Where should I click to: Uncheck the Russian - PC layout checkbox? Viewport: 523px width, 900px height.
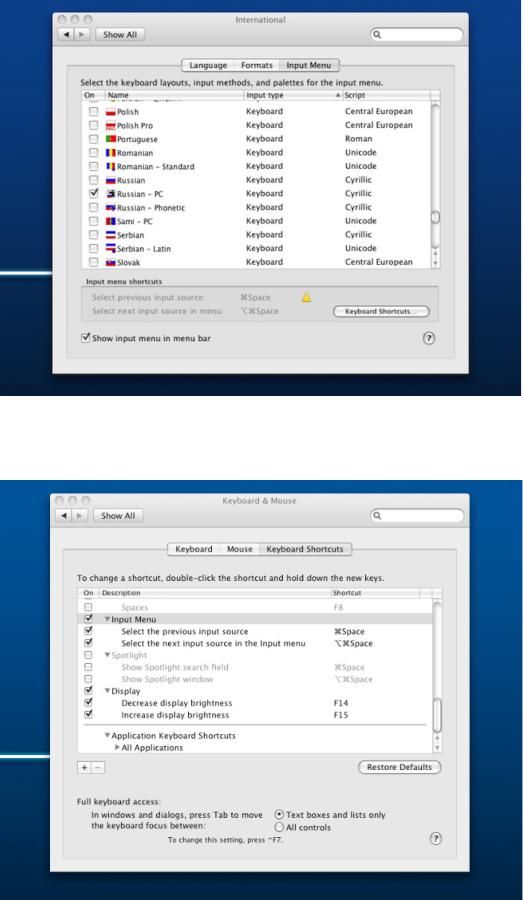tap(94, 193)
